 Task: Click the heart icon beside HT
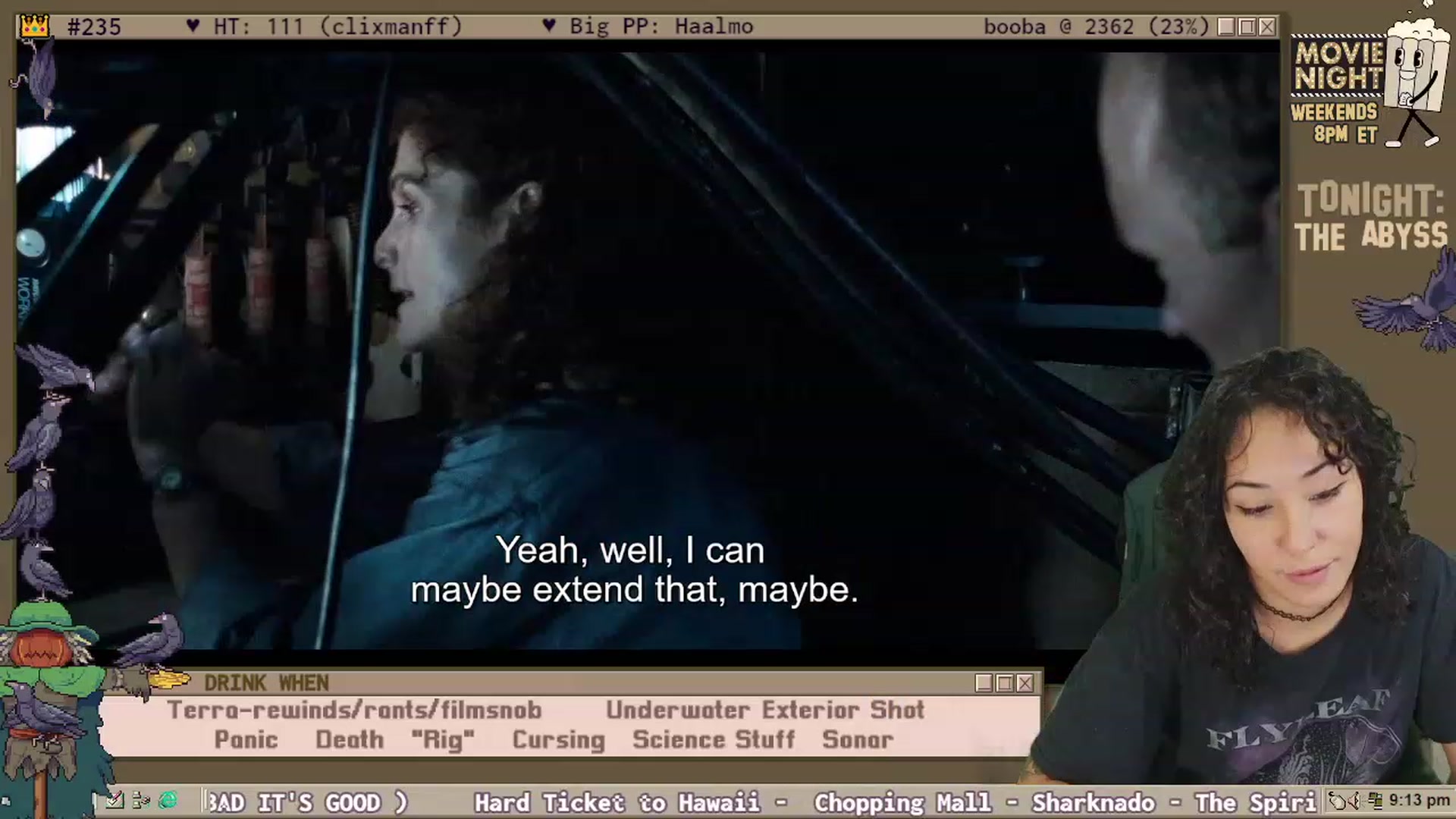[x=193, y=27]
